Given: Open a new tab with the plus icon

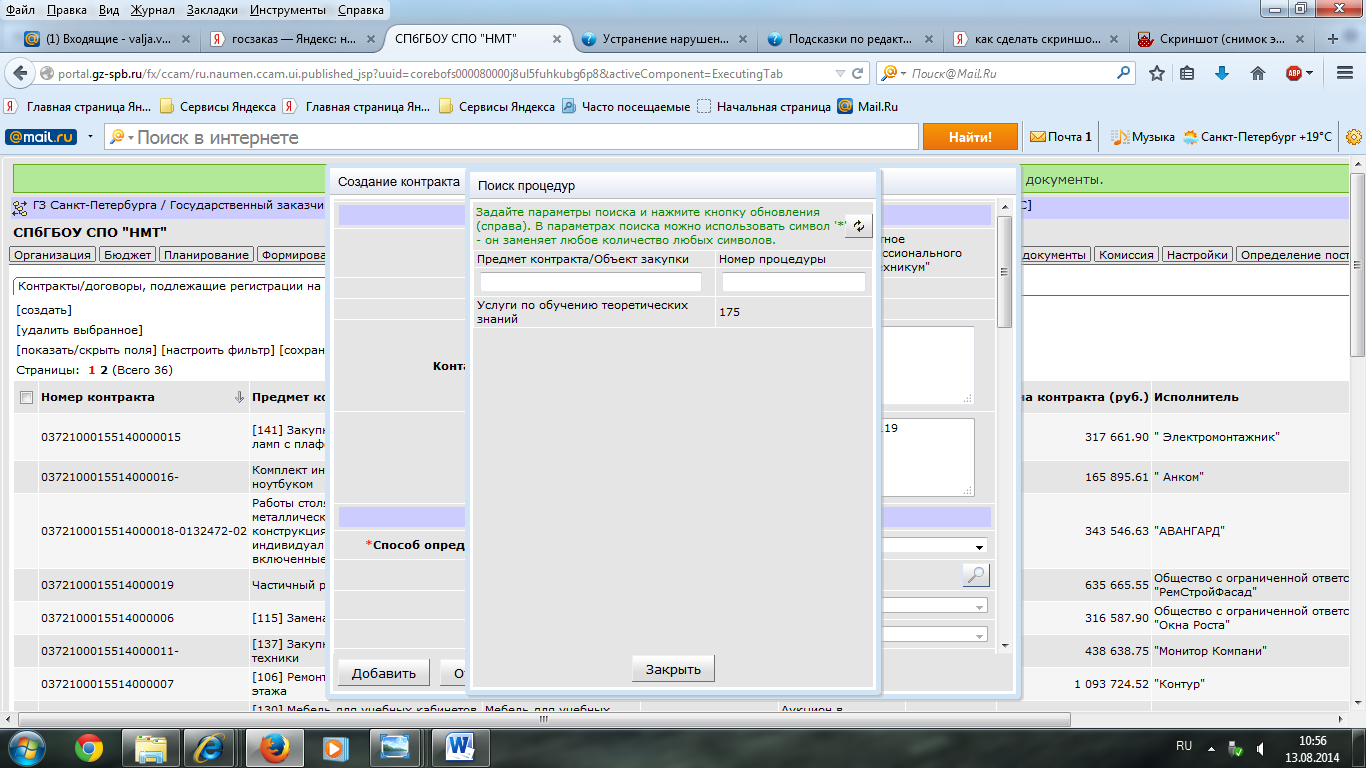Looking at the screenshot, I should coord(1333,39).
